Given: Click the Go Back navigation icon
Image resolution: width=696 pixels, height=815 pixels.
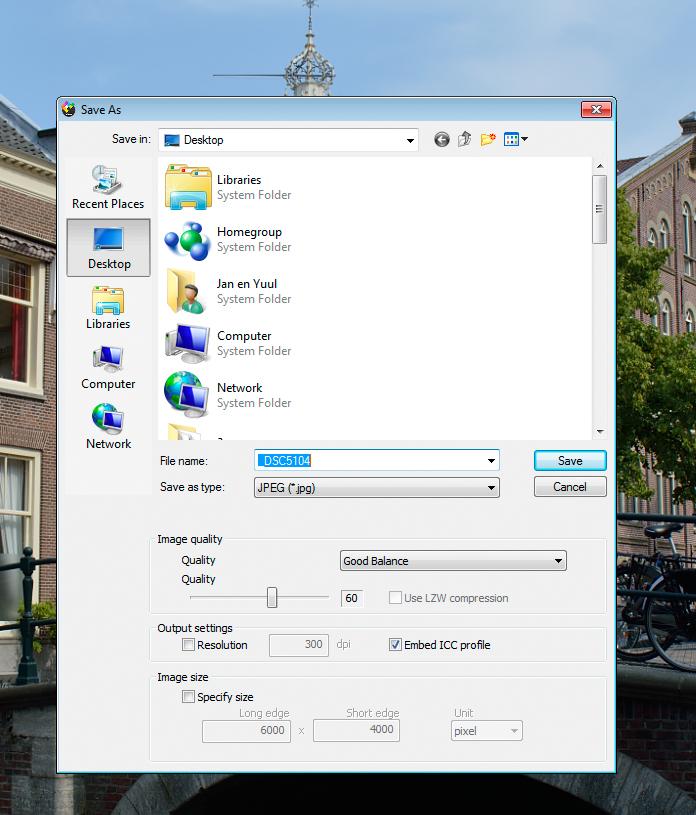Looking at the screenshot, I should pyautogui.click(x=442, y=139).
